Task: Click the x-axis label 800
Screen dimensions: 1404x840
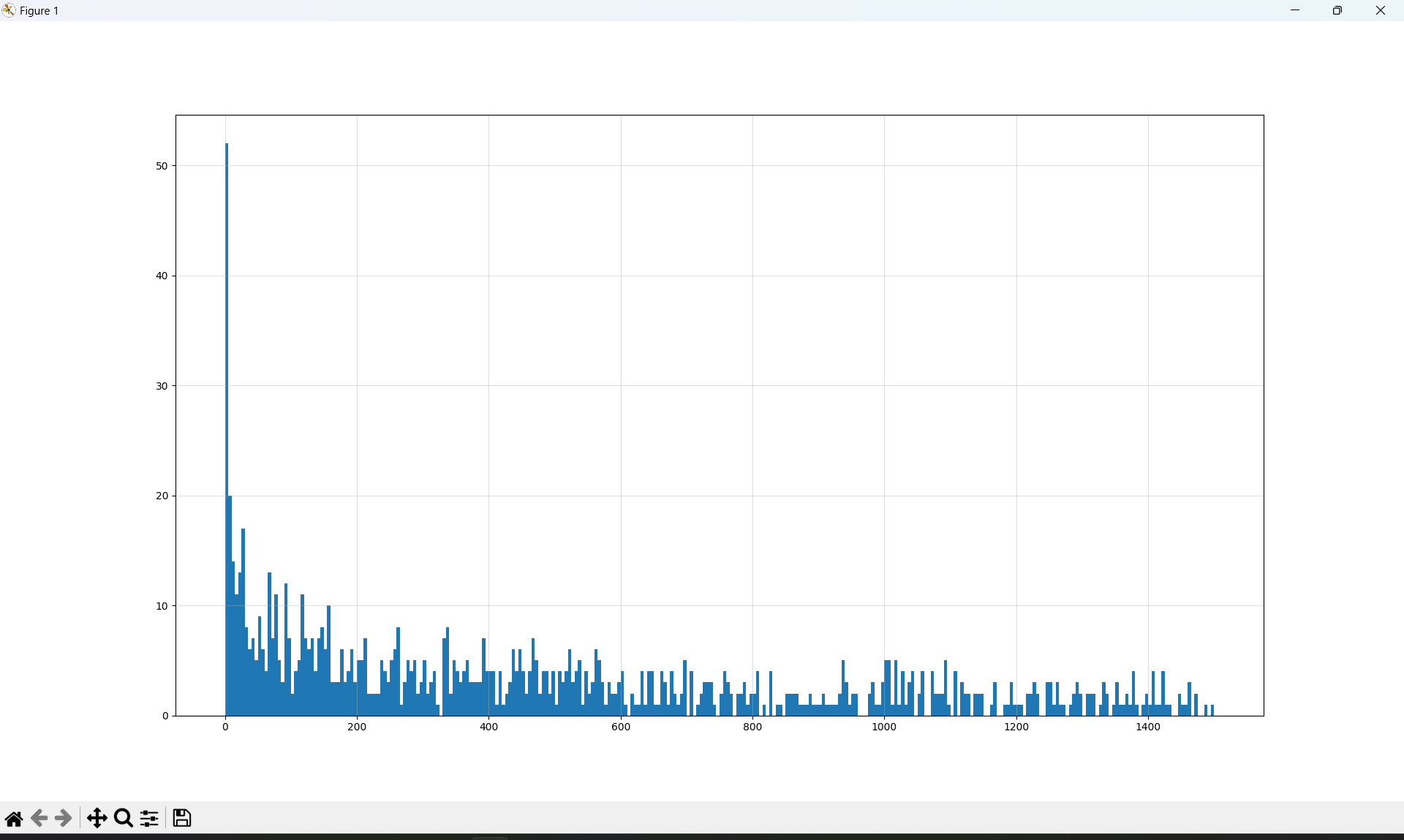Action: coord(752,727)
